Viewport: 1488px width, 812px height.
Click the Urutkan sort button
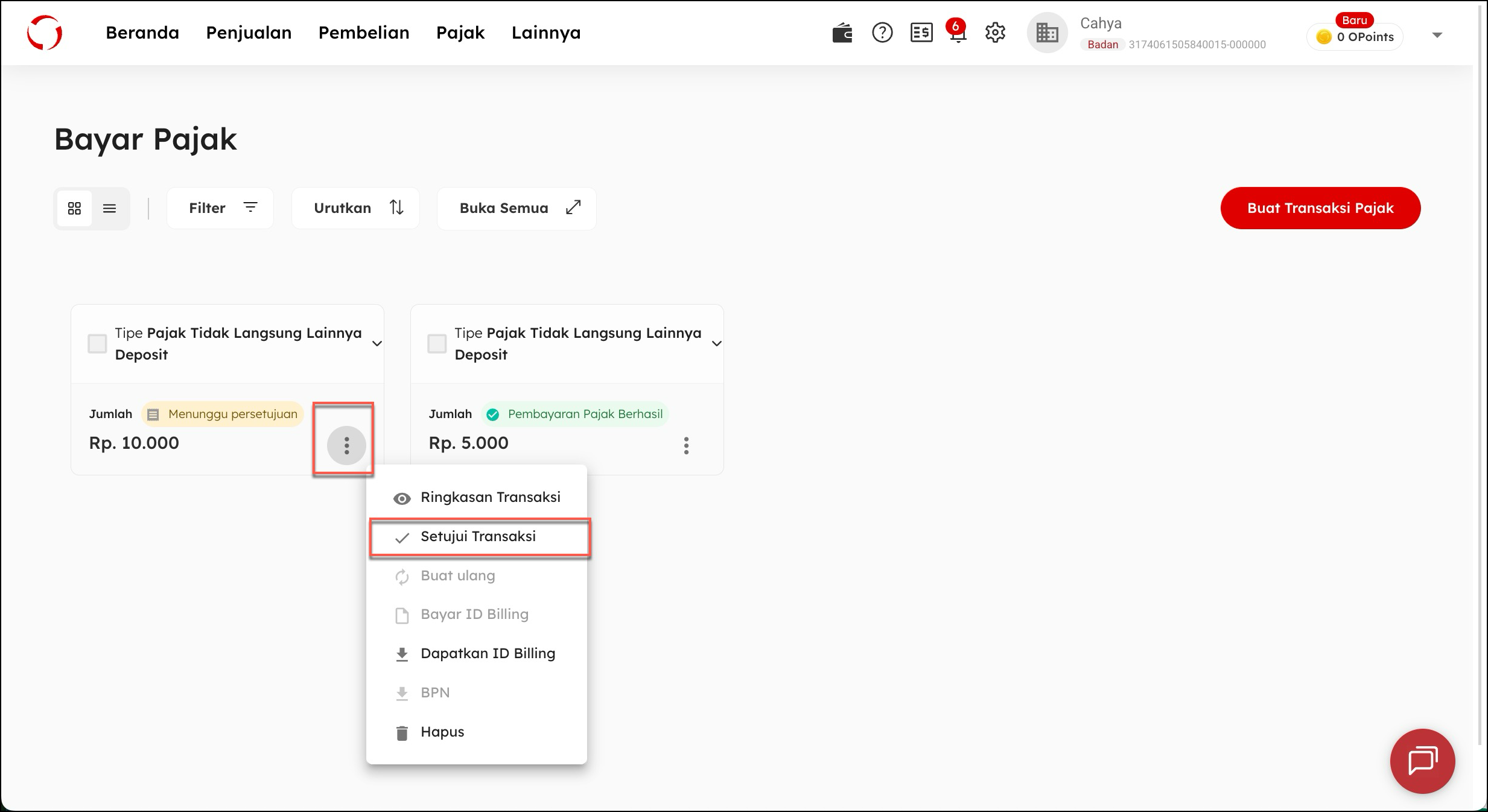click(355, 209)
